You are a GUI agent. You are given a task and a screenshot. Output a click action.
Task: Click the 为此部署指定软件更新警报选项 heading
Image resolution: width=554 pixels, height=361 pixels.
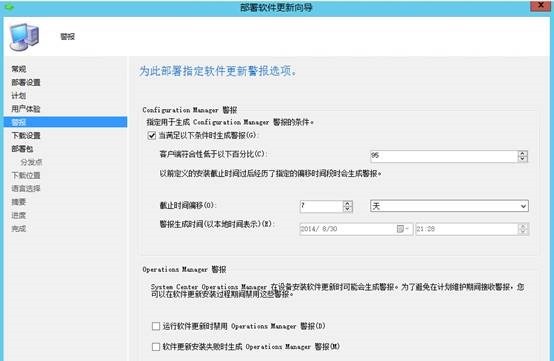[x=218, y=71]
